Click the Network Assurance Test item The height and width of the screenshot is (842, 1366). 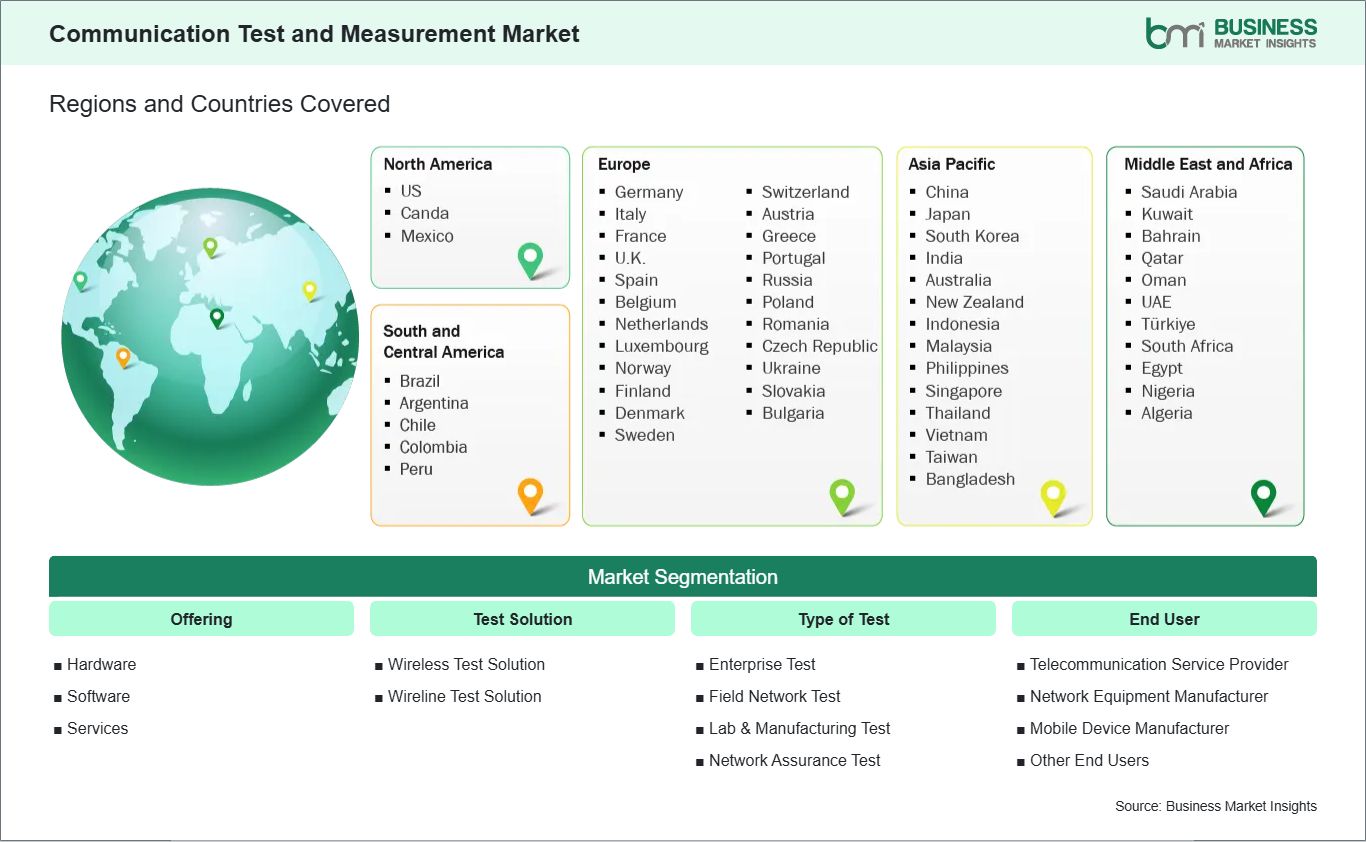[794, 760]
